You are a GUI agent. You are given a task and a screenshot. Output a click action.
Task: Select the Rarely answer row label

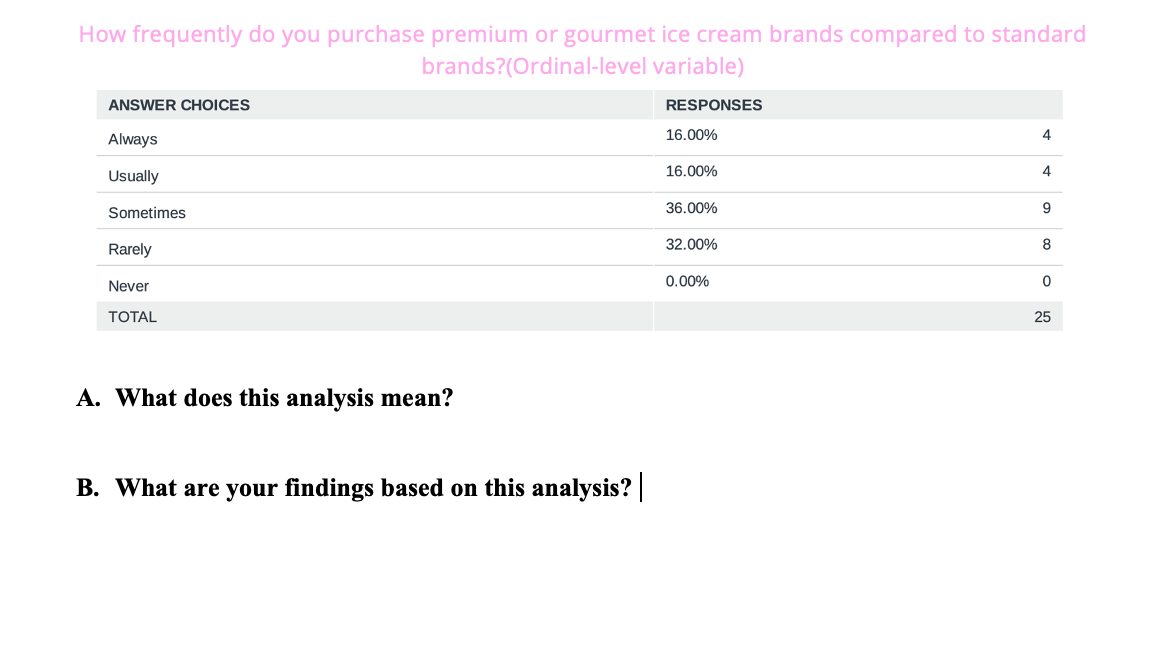tap(130, 249)
